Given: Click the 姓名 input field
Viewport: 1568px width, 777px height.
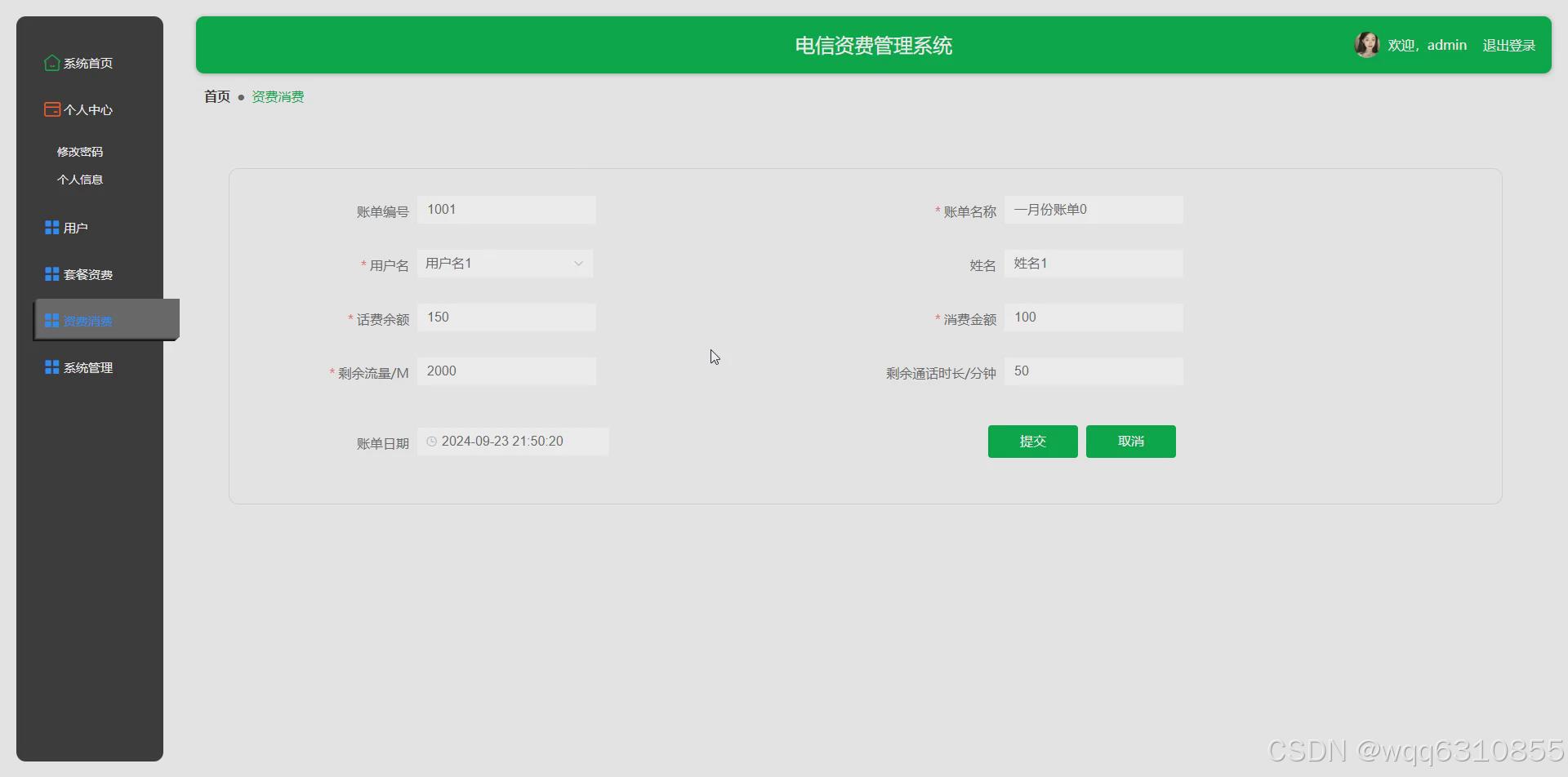Looking at the screenshot, I should point(1094,264).
